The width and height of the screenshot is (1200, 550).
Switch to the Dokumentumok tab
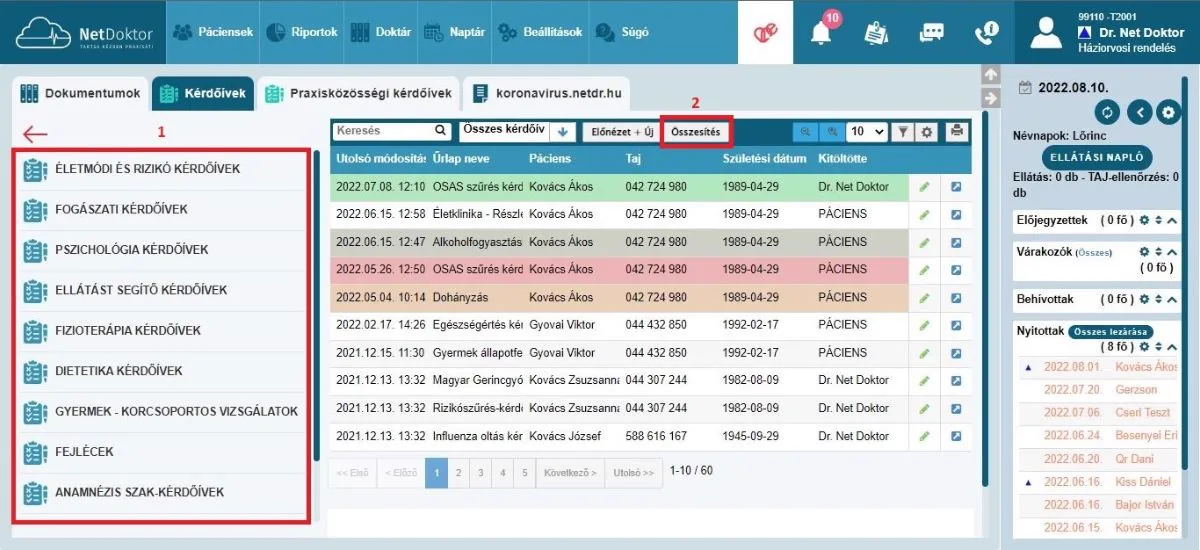point(81,94)
